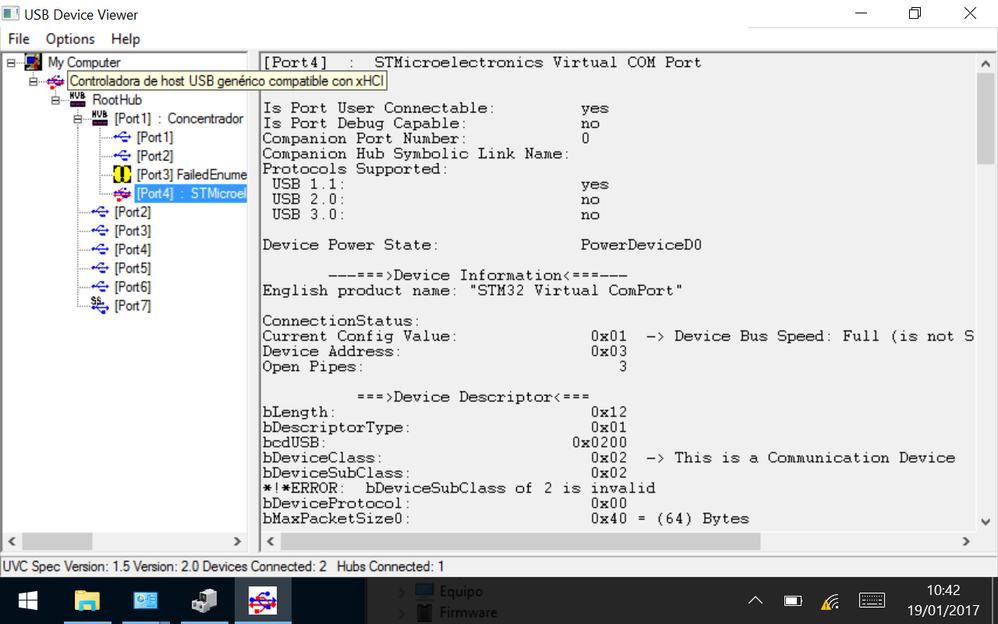The image size is (998, 624).
Task: Open the network Wi-Fi tray icon
Action: coord(831,600)
